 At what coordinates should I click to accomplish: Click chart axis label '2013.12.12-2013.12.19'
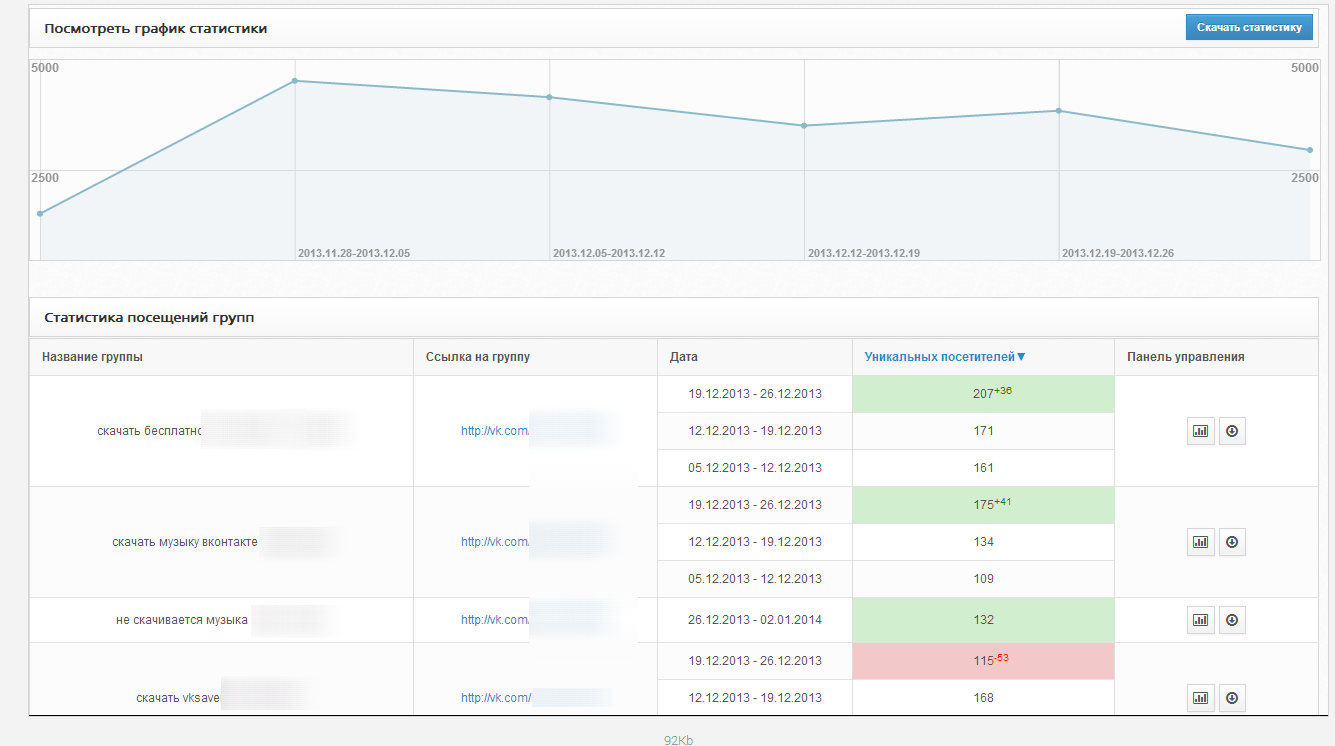point(864,254)
